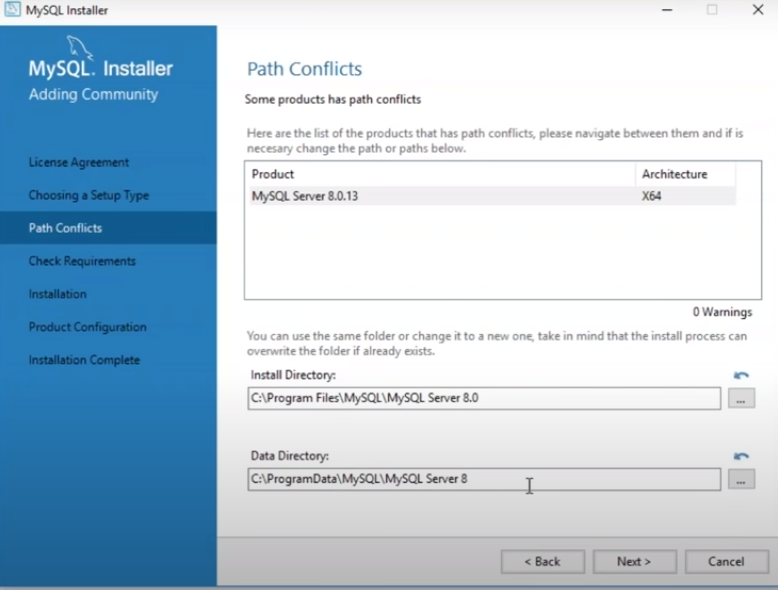Screen dimensions: 778x590
Task: Click into the Install Directory text field
Action: pyautogui.click(x=484, y=399)
